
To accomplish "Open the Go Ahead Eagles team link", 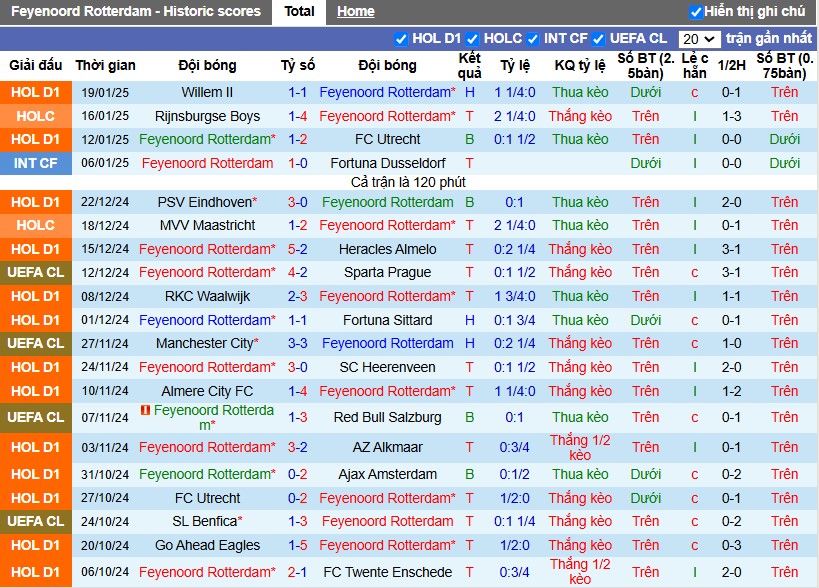I will [207, 545].
